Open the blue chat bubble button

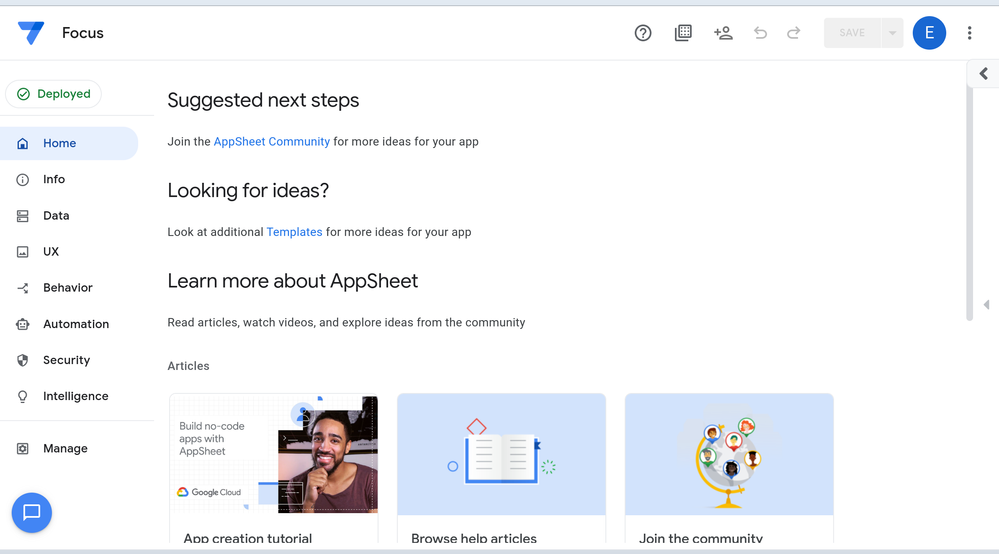[x=32, y=513]
